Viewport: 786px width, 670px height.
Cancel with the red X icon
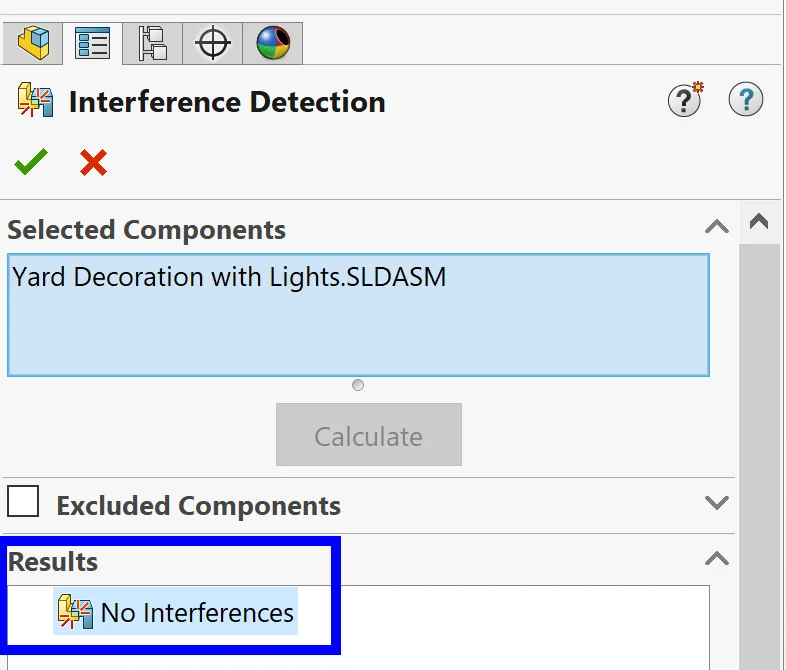(93, 162)
